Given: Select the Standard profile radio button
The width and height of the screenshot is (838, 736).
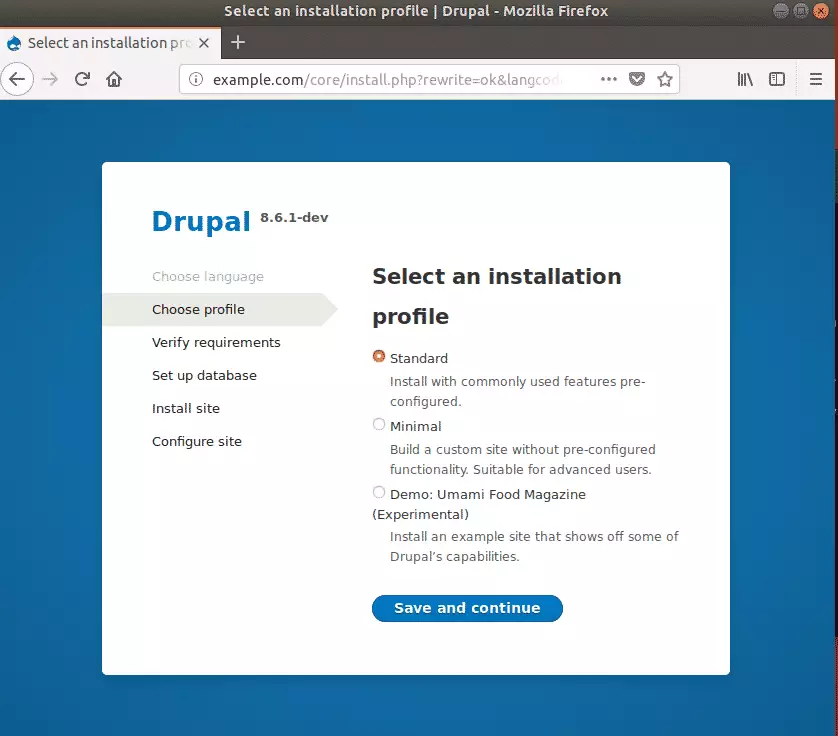Looking at the screenshot, I should tap(379, 357).
